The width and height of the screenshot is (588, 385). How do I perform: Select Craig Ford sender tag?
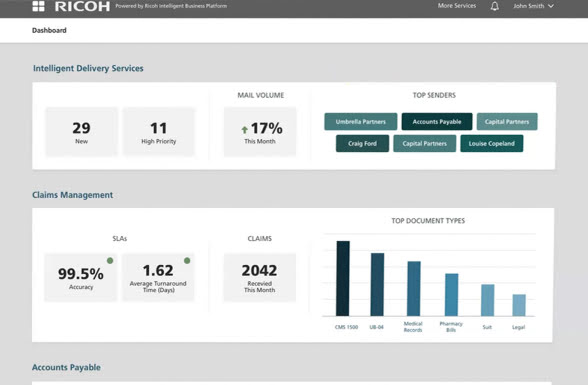362,143
